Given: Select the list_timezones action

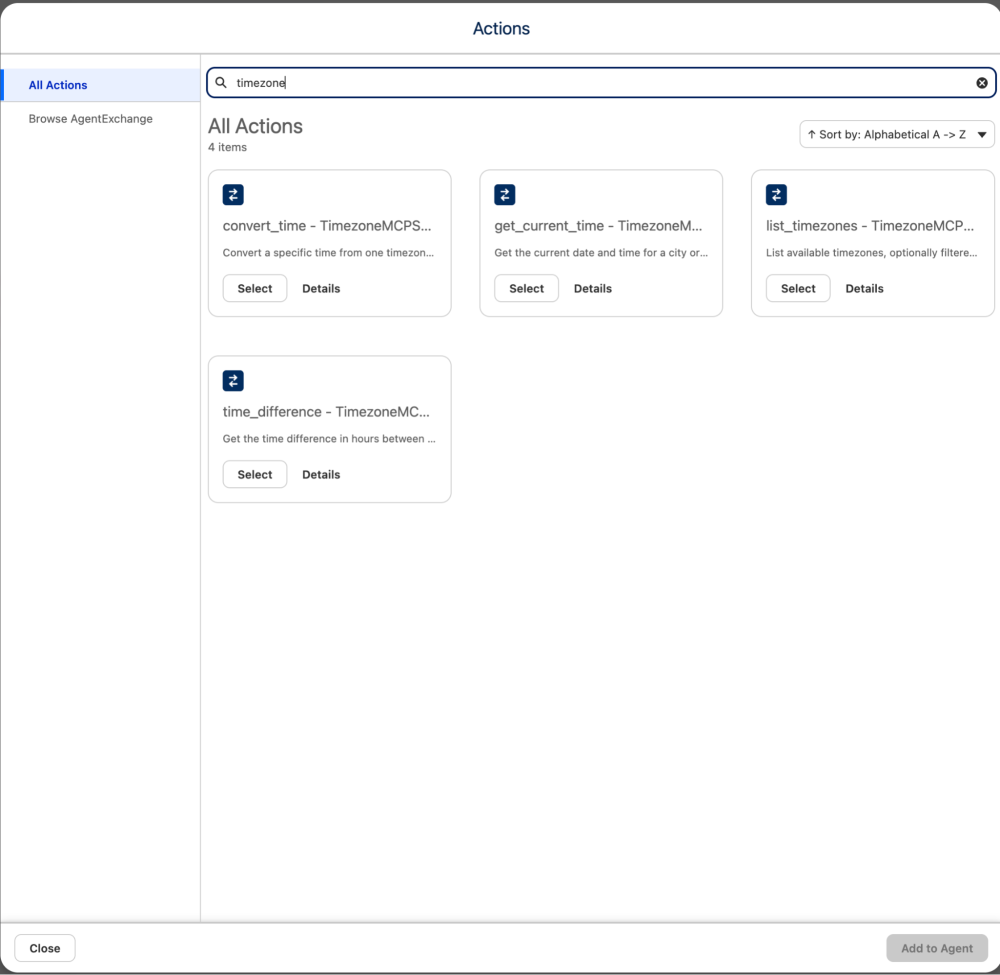Looking at the screenshot, I should click(798, 288).
